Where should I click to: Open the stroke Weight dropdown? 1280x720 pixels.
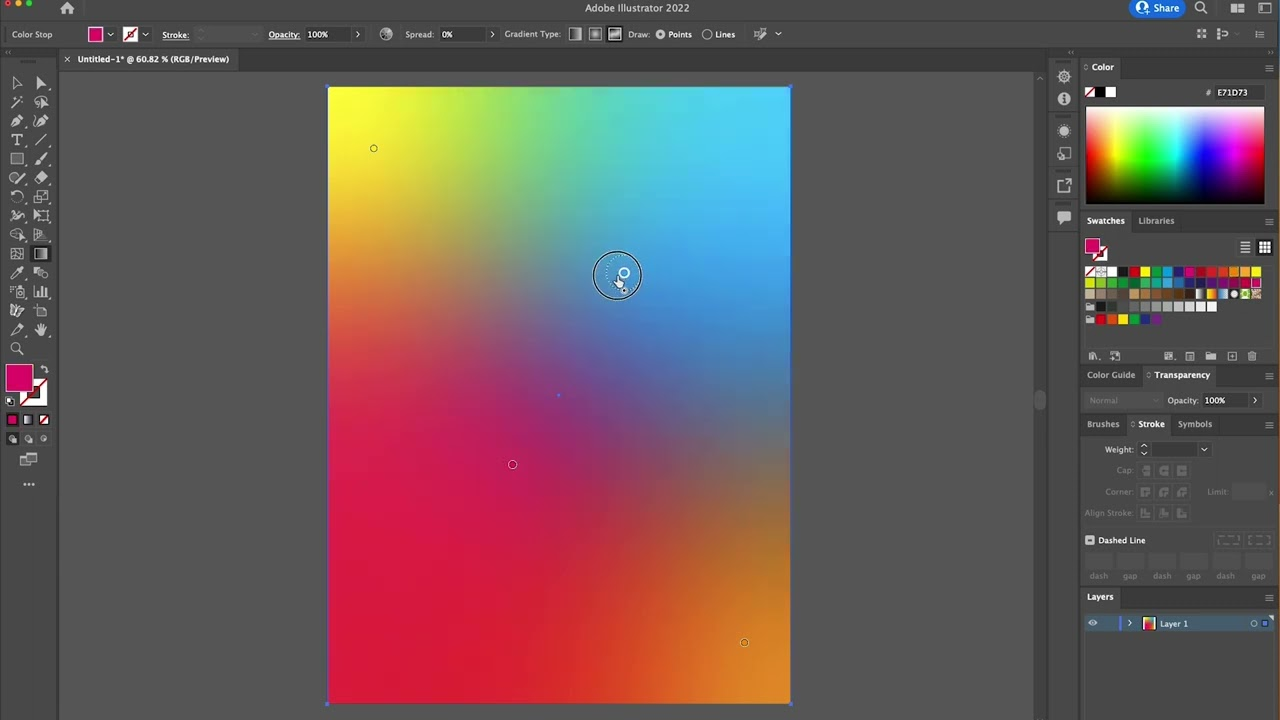pos(1203,449)
